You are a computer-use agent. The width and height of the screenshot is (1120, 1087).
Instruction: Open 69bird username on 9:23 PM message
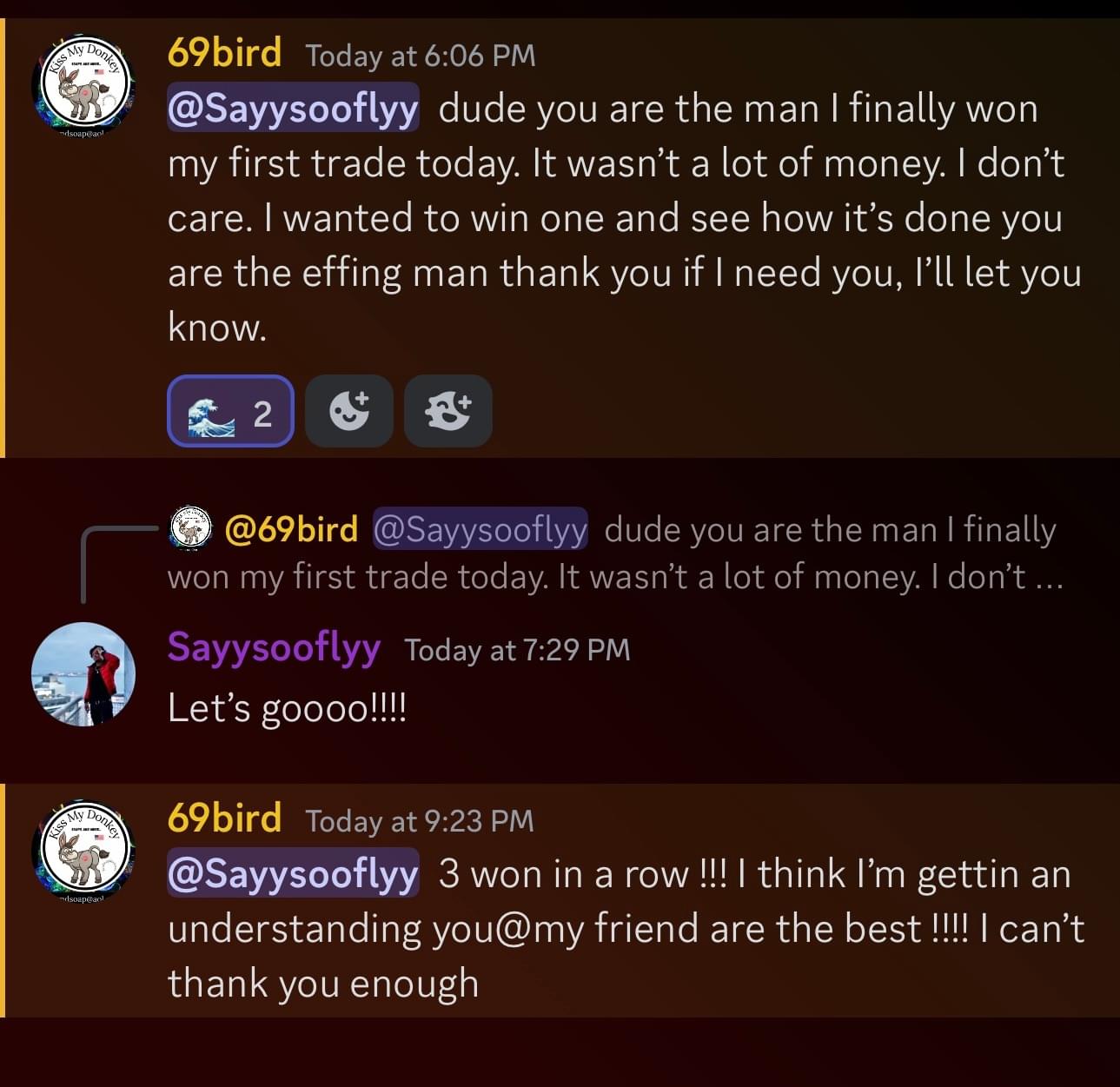[225, 819]
